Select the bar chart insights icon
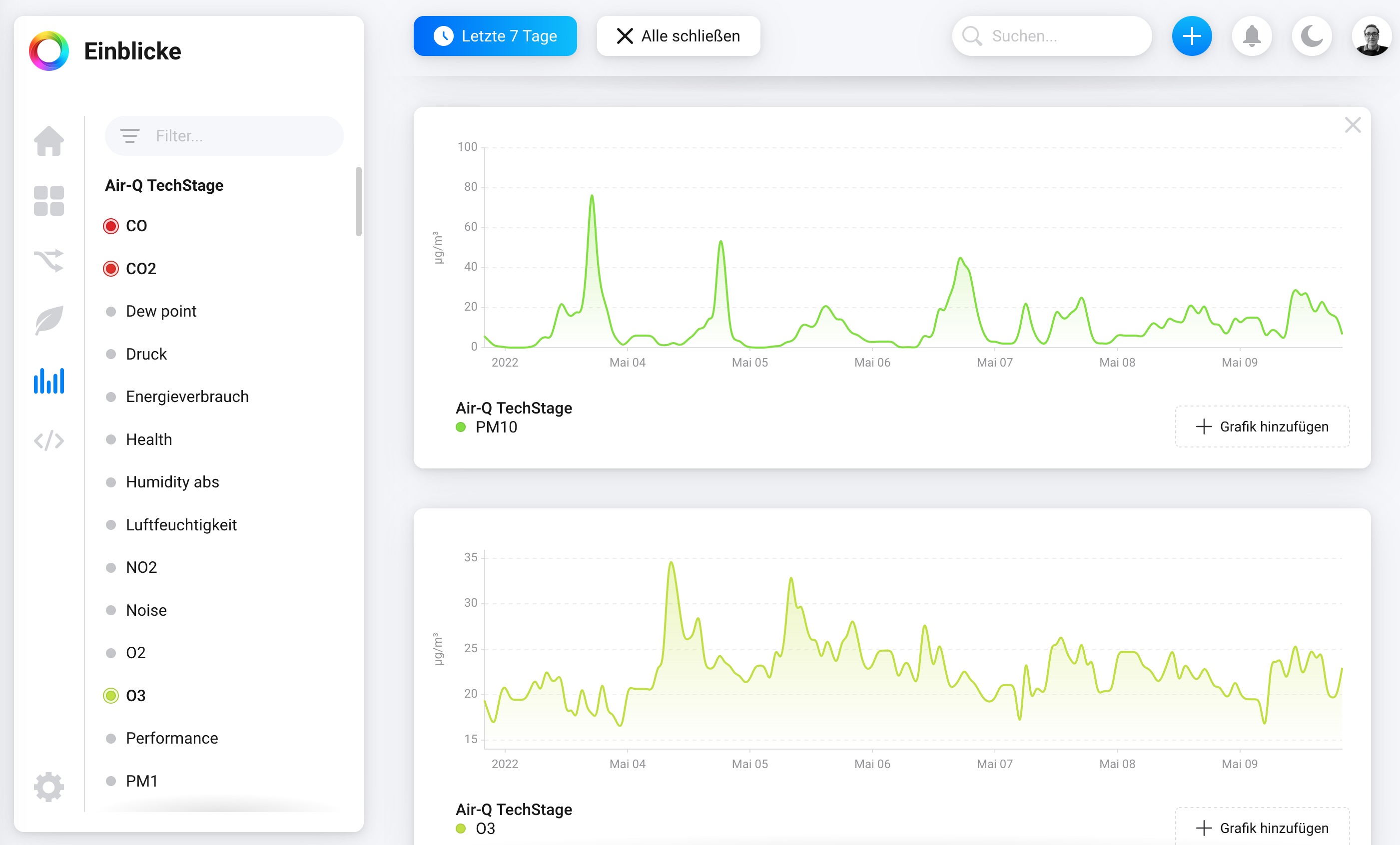This screenshot has height=845, width=1400. point(49,381)
